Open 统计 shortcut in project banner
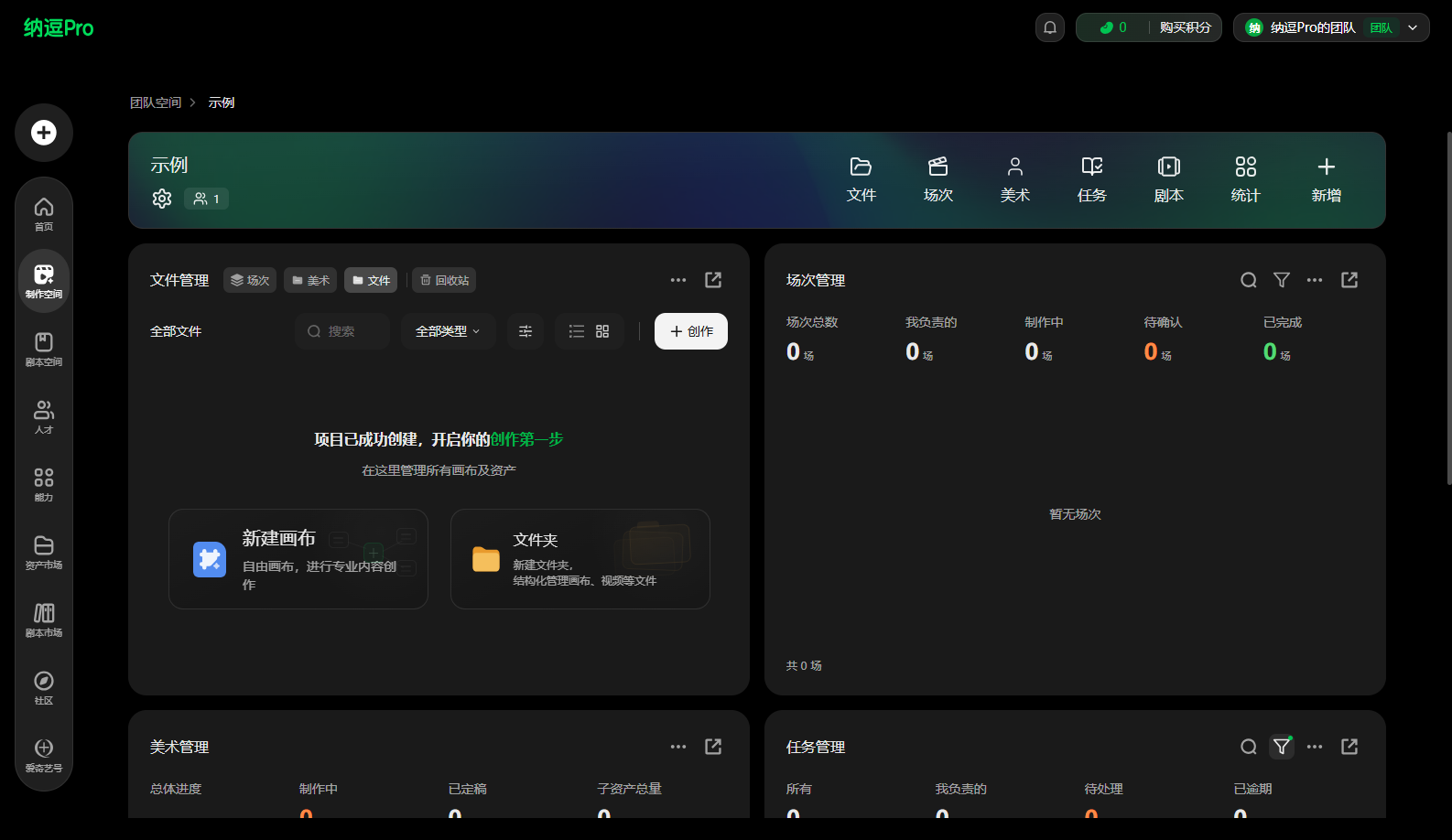 coord(1246,179)
